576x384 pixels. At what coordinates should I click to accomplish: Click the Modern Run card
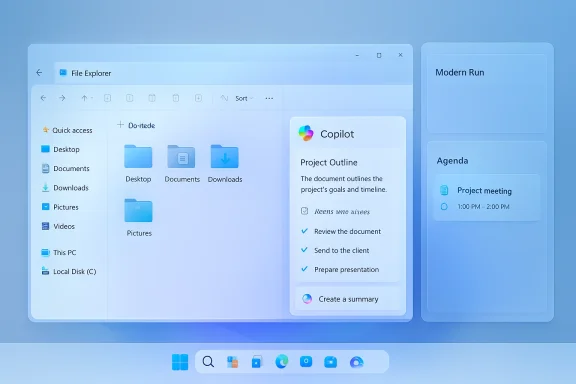(487, 93)
